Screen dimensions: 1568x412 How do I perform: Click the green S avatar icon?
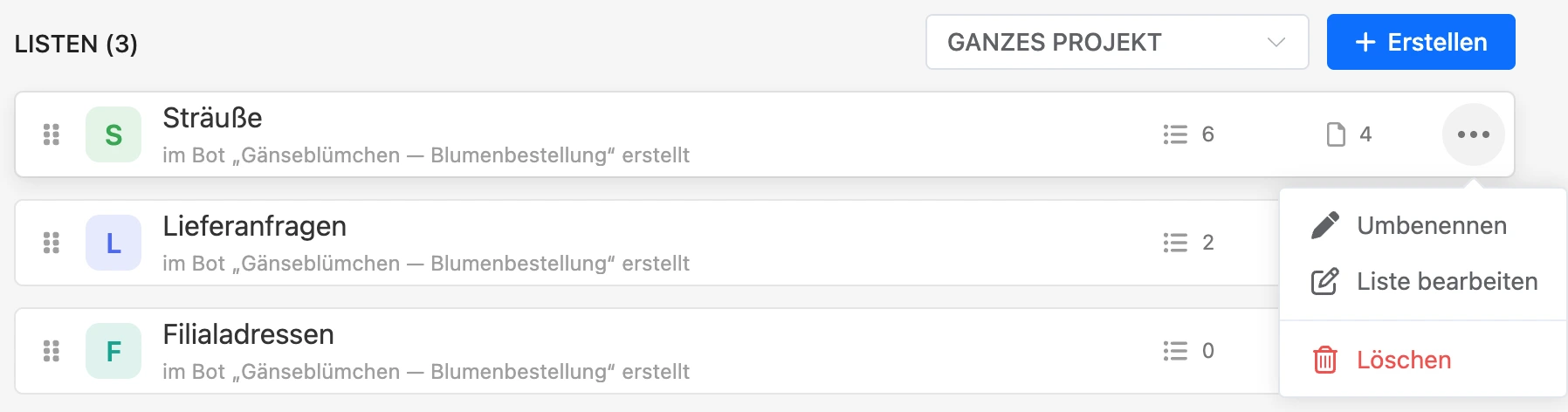pos(113,134)
